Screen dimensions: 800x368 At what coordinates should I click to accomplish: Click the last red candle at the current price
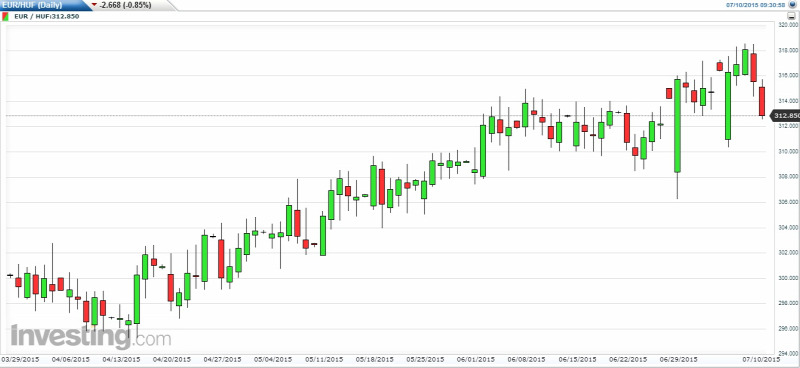tap(762, 102)
